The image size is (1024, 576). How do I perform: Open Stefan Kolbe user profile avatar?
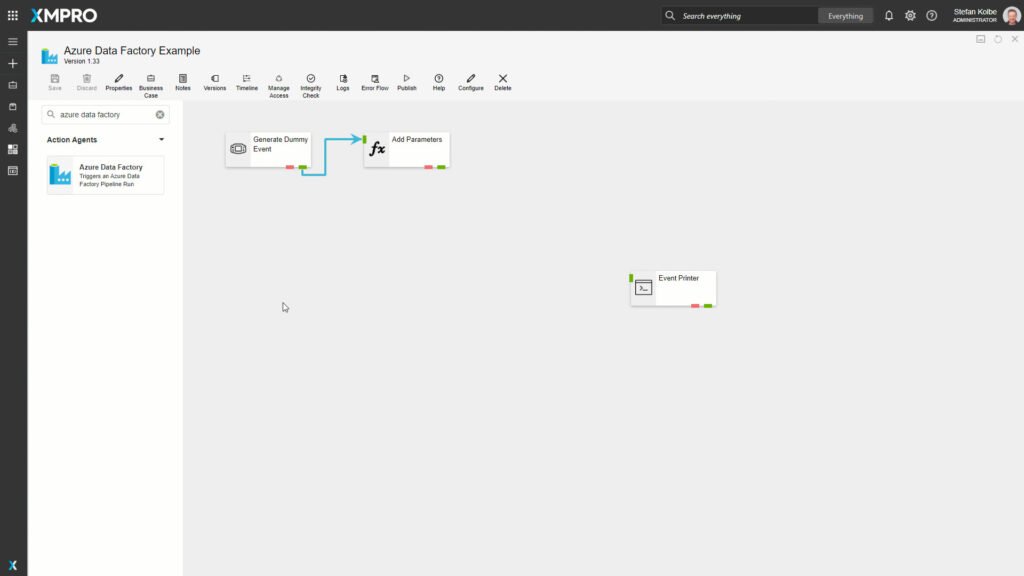(x=1012, y=16)
